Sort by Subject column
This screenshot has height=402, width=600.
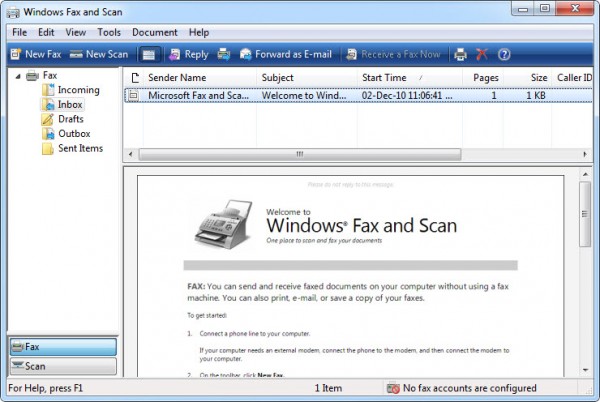click(x=307, y=78)
